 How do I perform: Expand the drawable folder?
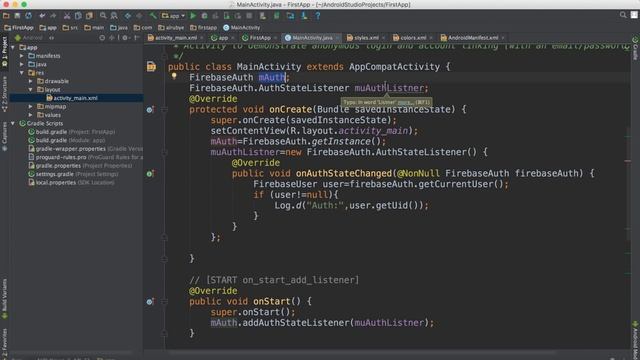[31, 81]
